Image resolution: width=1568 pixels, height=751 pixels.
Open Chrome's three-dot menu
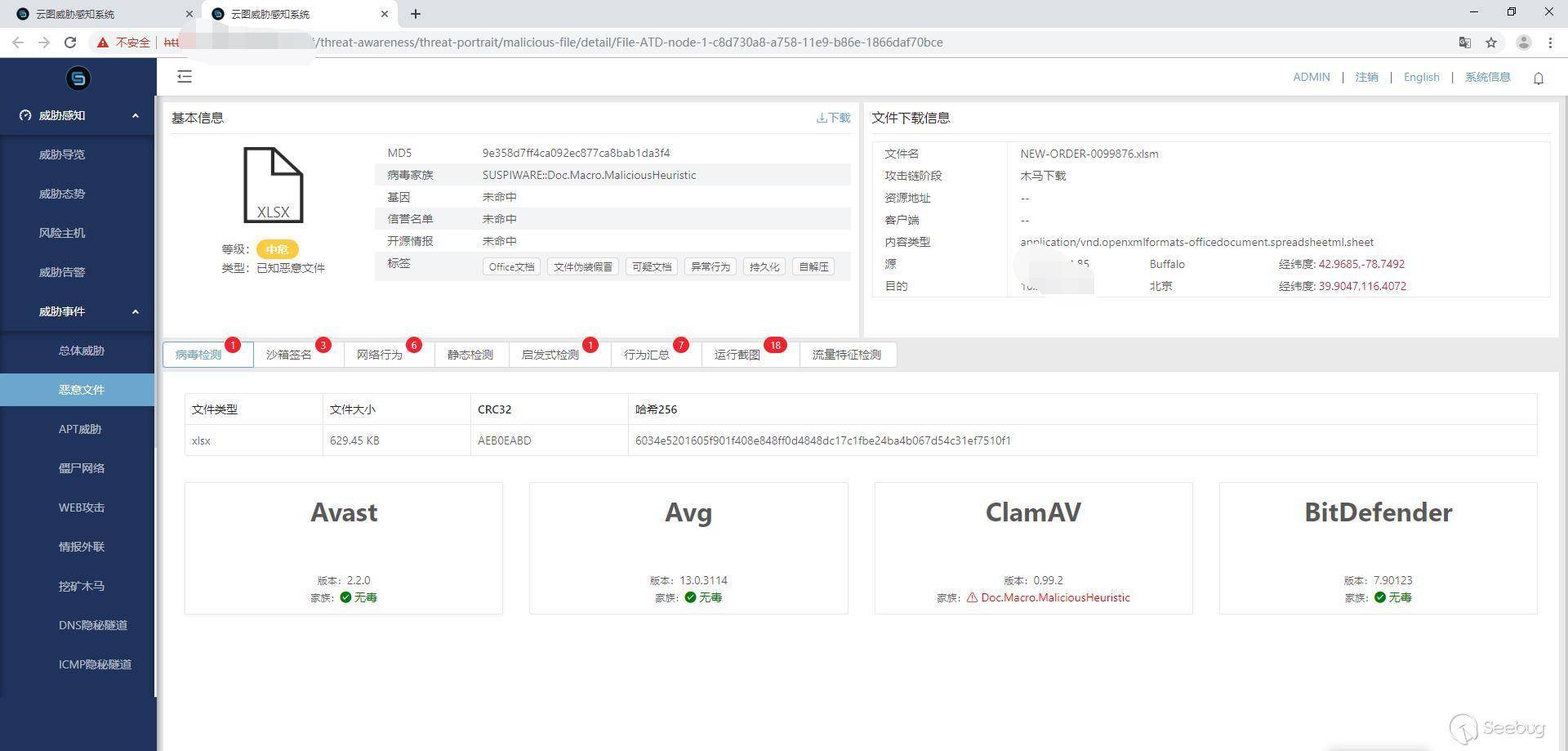[x=1550, y=42]
